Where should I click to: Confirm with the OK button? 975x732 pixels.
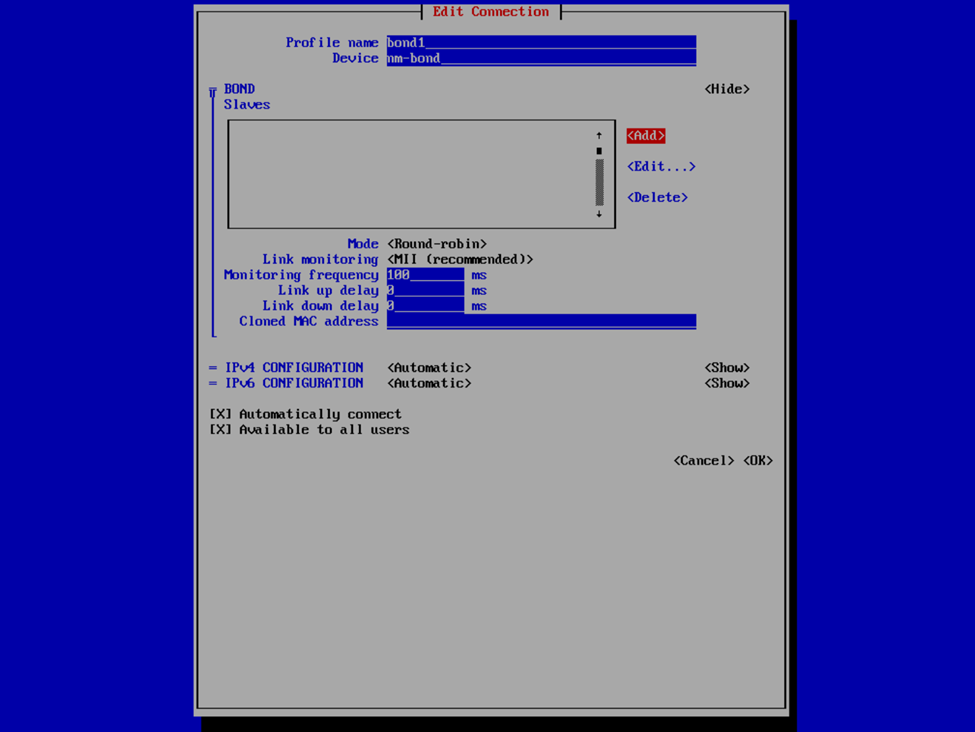pyautogui.click(x=758, y=461)
